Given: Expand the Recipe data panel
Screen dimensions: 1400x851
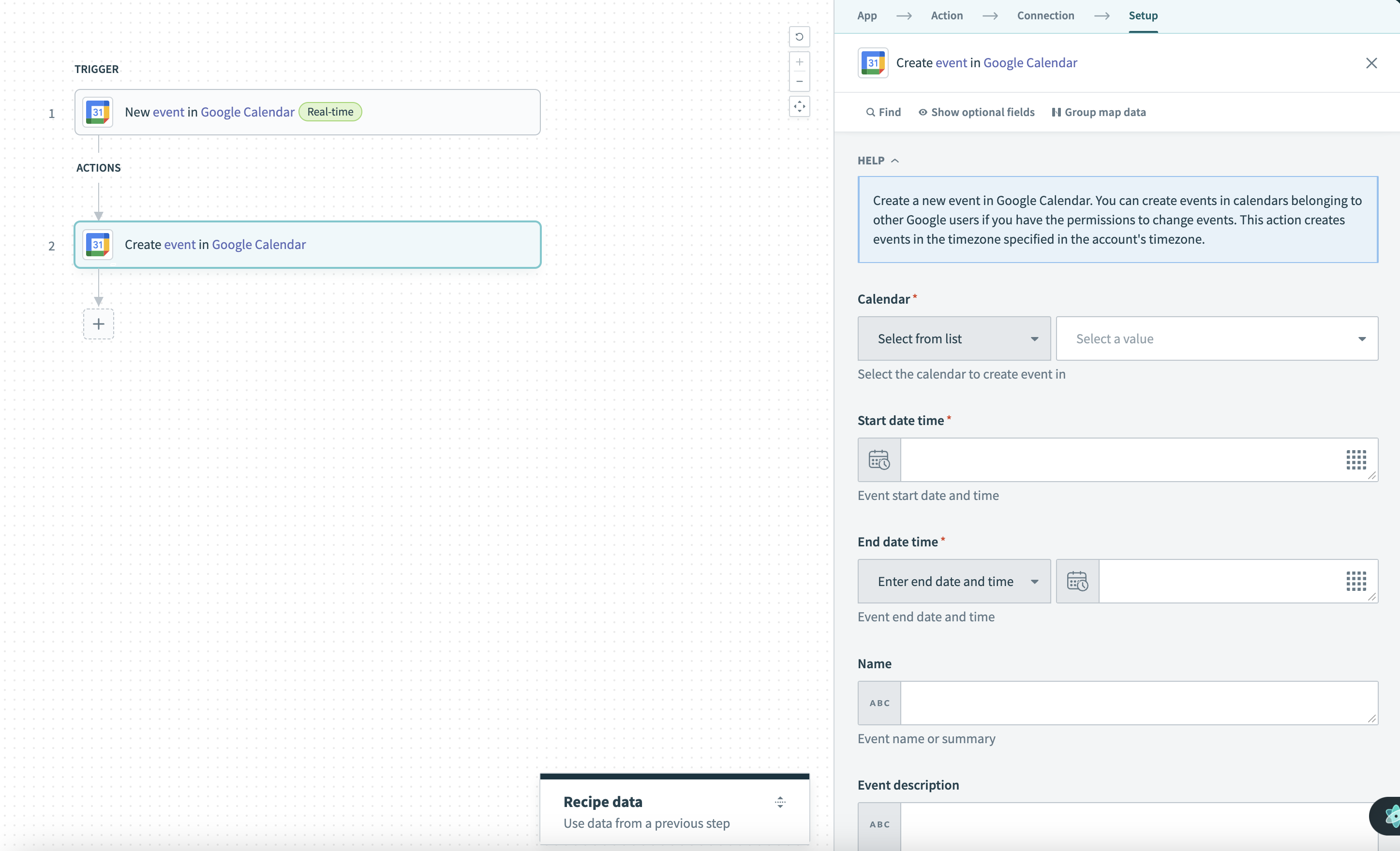Looking at the screenshot, I should [x=779, y=802].
